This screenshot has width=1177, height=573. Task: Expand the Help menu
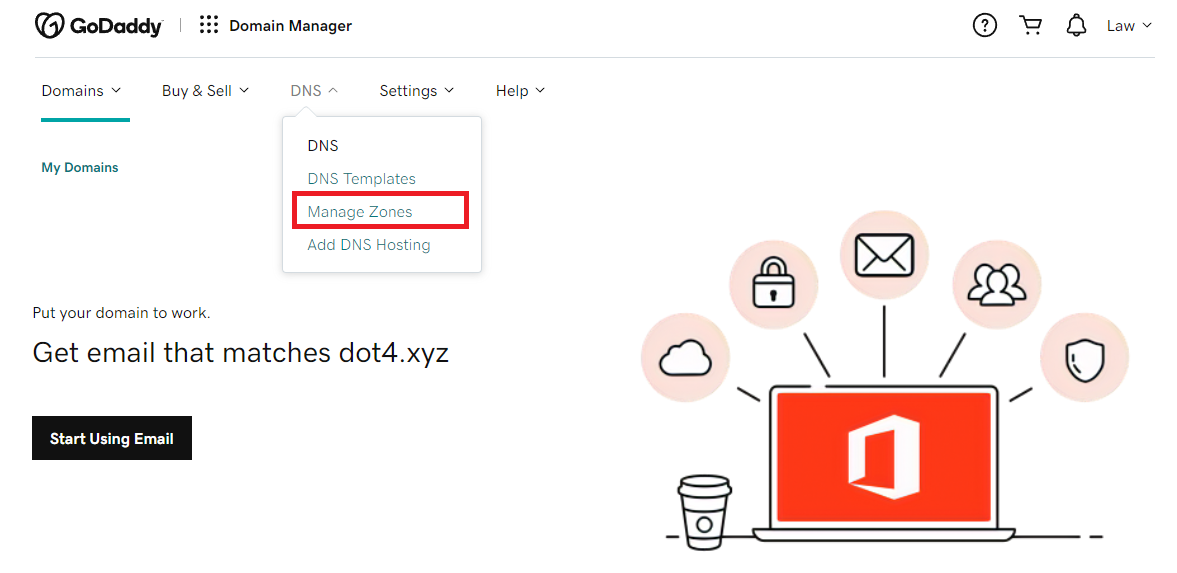[520, 91]
